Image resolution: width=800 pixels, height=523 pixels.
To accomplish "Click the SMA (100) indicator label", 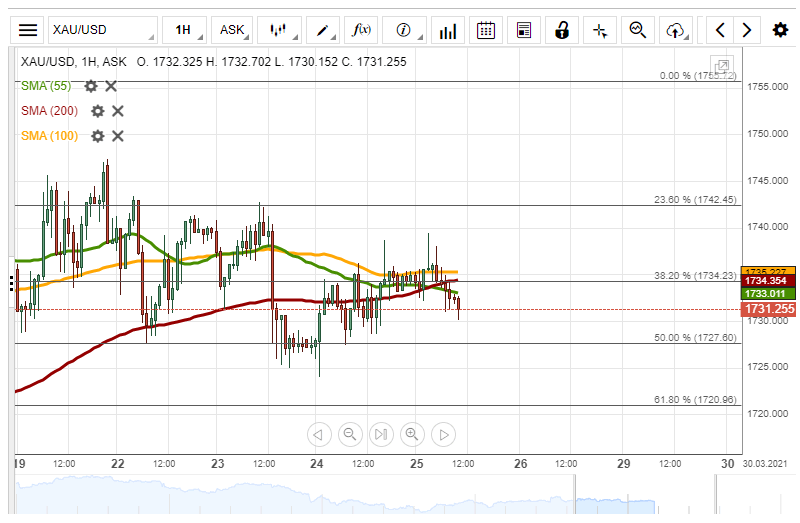I will (x=49, y=136).
